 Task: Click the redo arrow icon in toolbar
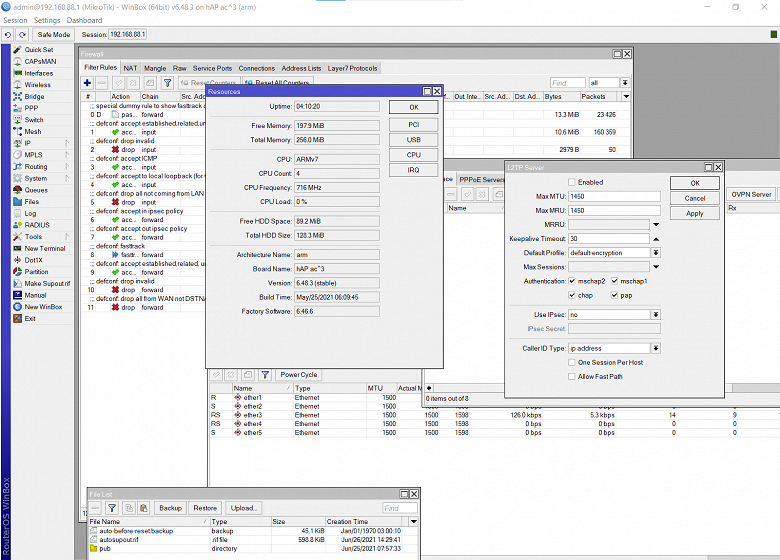click(22, 34)
